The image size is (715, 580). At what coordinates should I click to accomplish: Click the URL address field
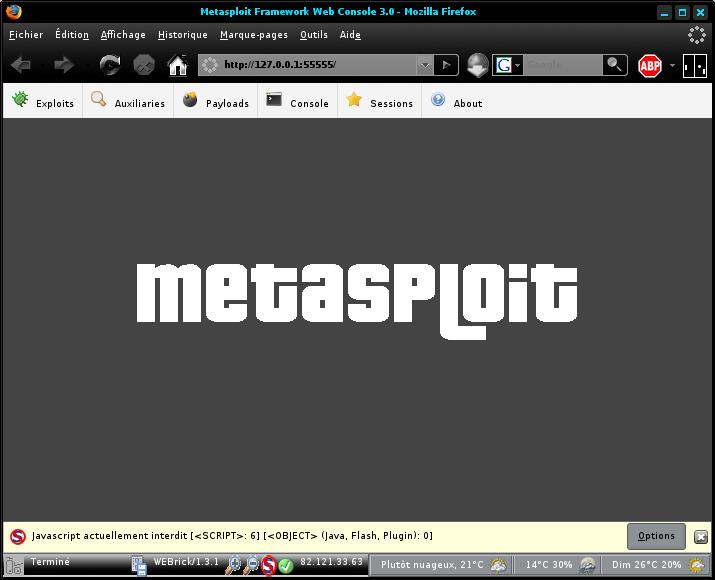(x=317, y=65)
